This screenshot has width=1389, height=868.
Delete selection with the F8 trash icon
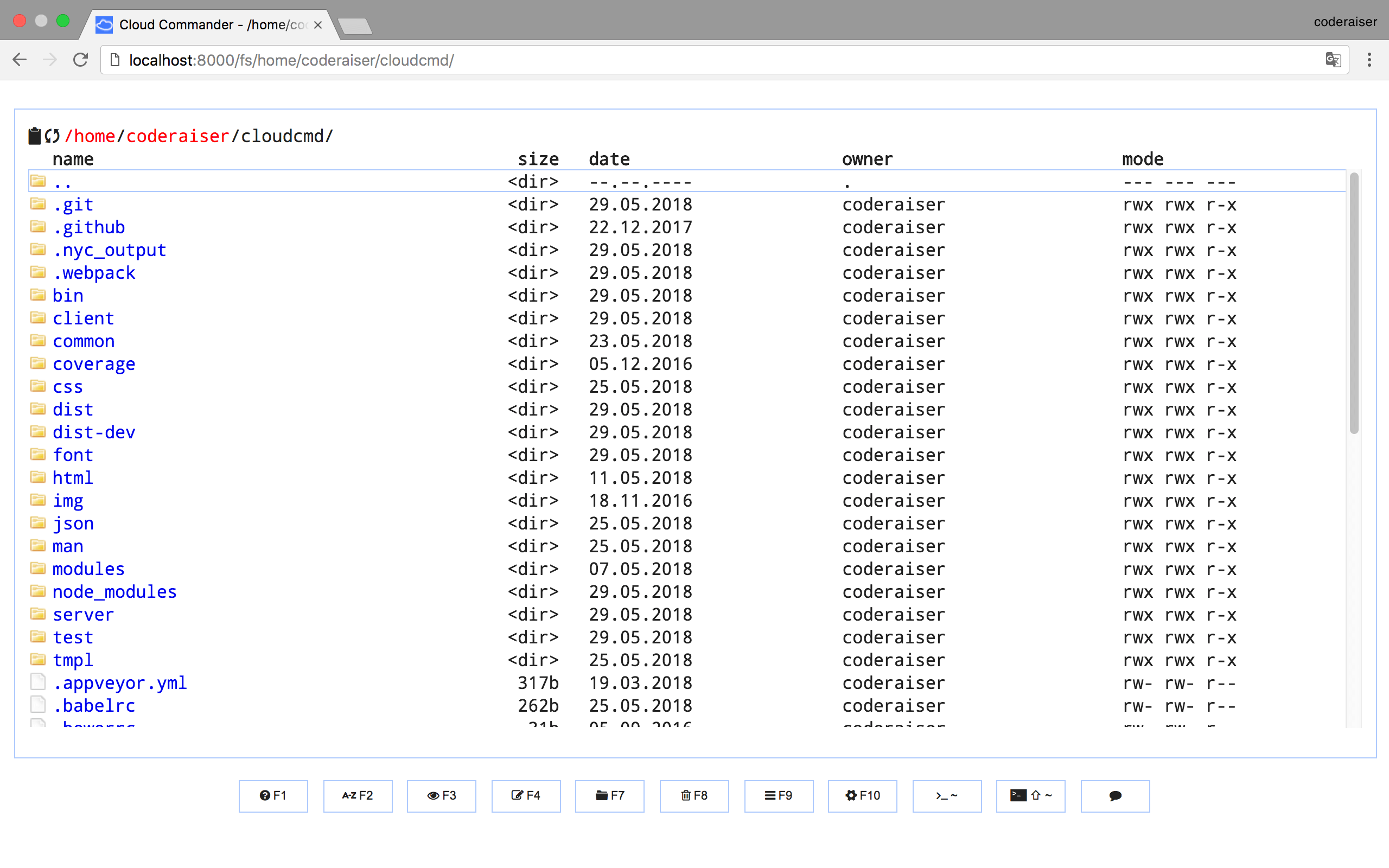(x=694, y=796)
